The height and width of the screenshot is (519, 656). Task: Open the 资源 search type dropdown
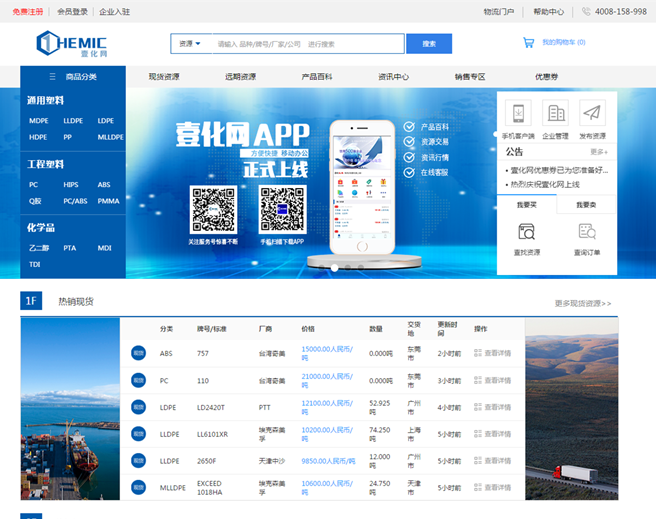tap(190, 43)
